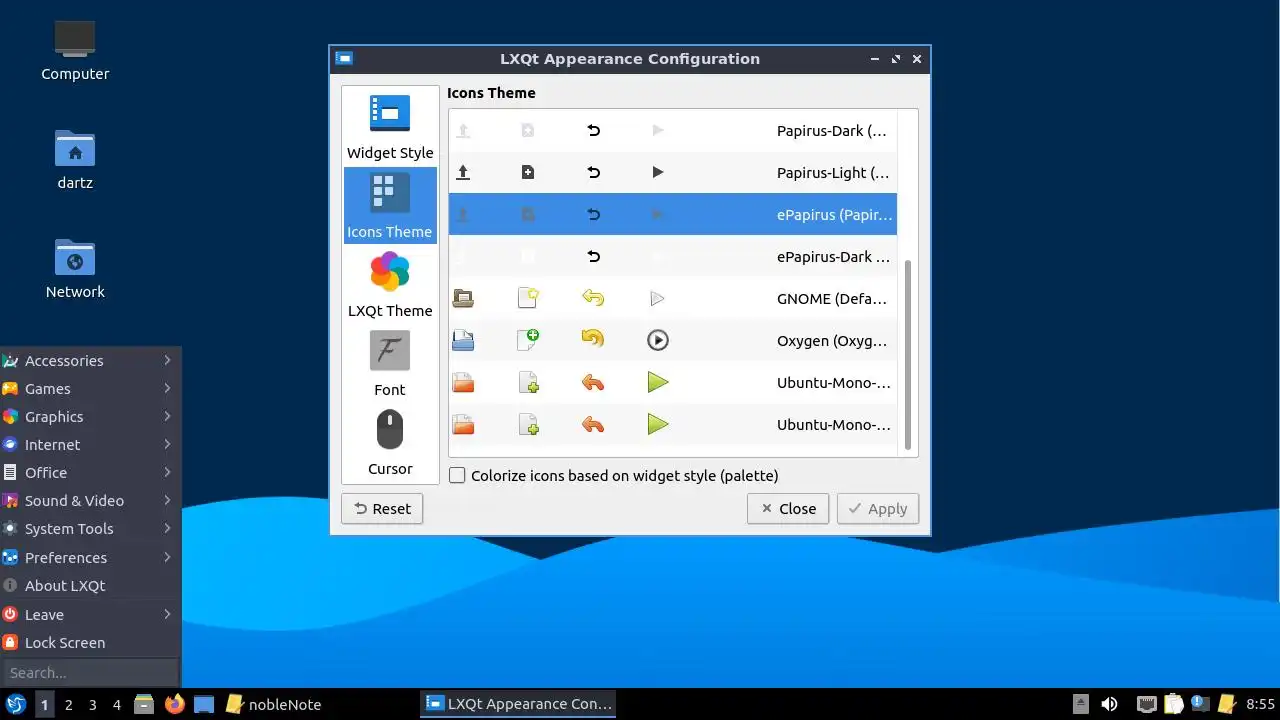Click the Oxygen row's new document icon
Viewport: 1280px width, 720px height.
528,340
